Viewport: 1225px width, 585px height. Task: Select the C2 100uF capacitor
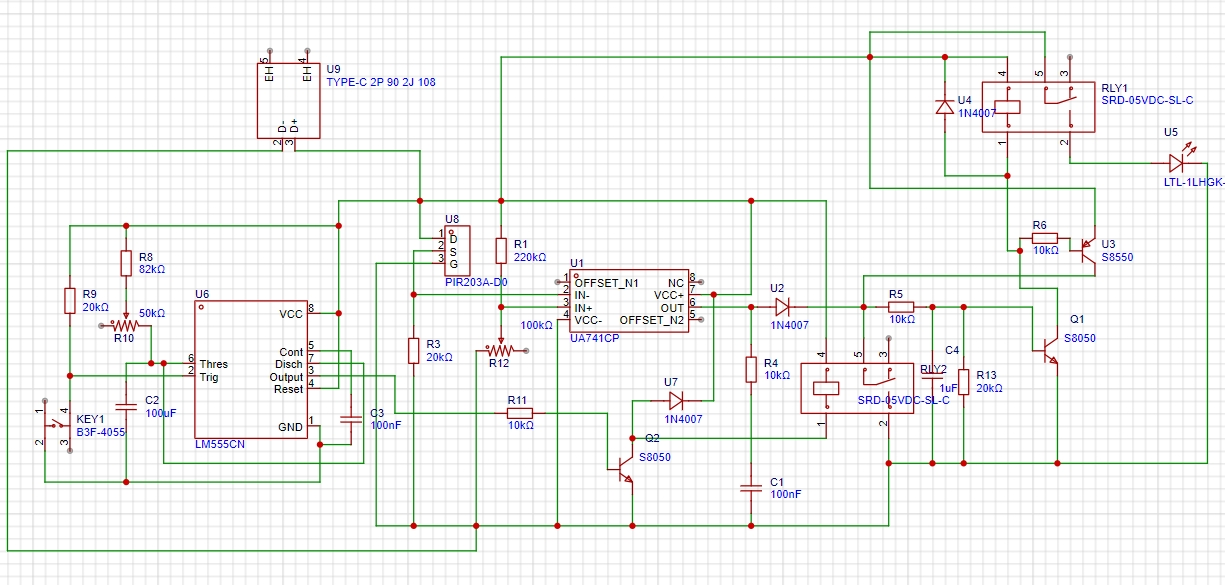point(125,406)
